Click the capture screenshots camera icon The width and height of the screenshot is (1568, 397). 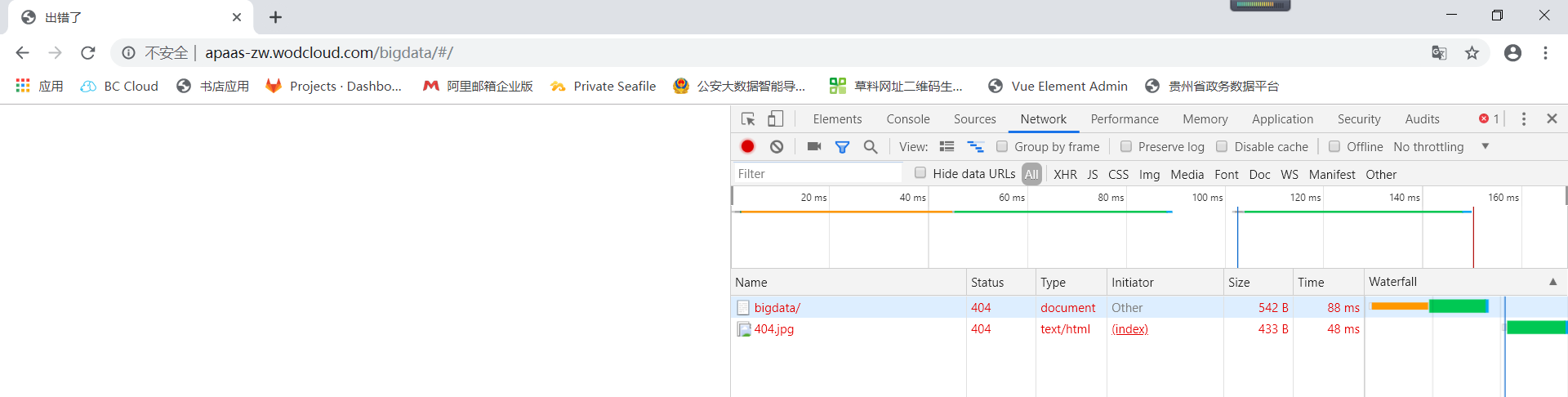tap(813, 146)
